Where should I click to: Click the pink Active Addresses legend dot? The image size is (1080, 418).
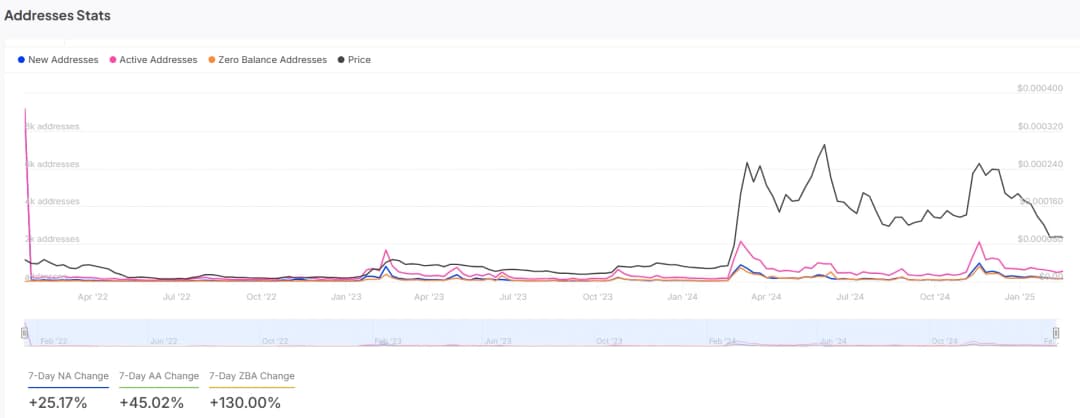pos(113,60)
